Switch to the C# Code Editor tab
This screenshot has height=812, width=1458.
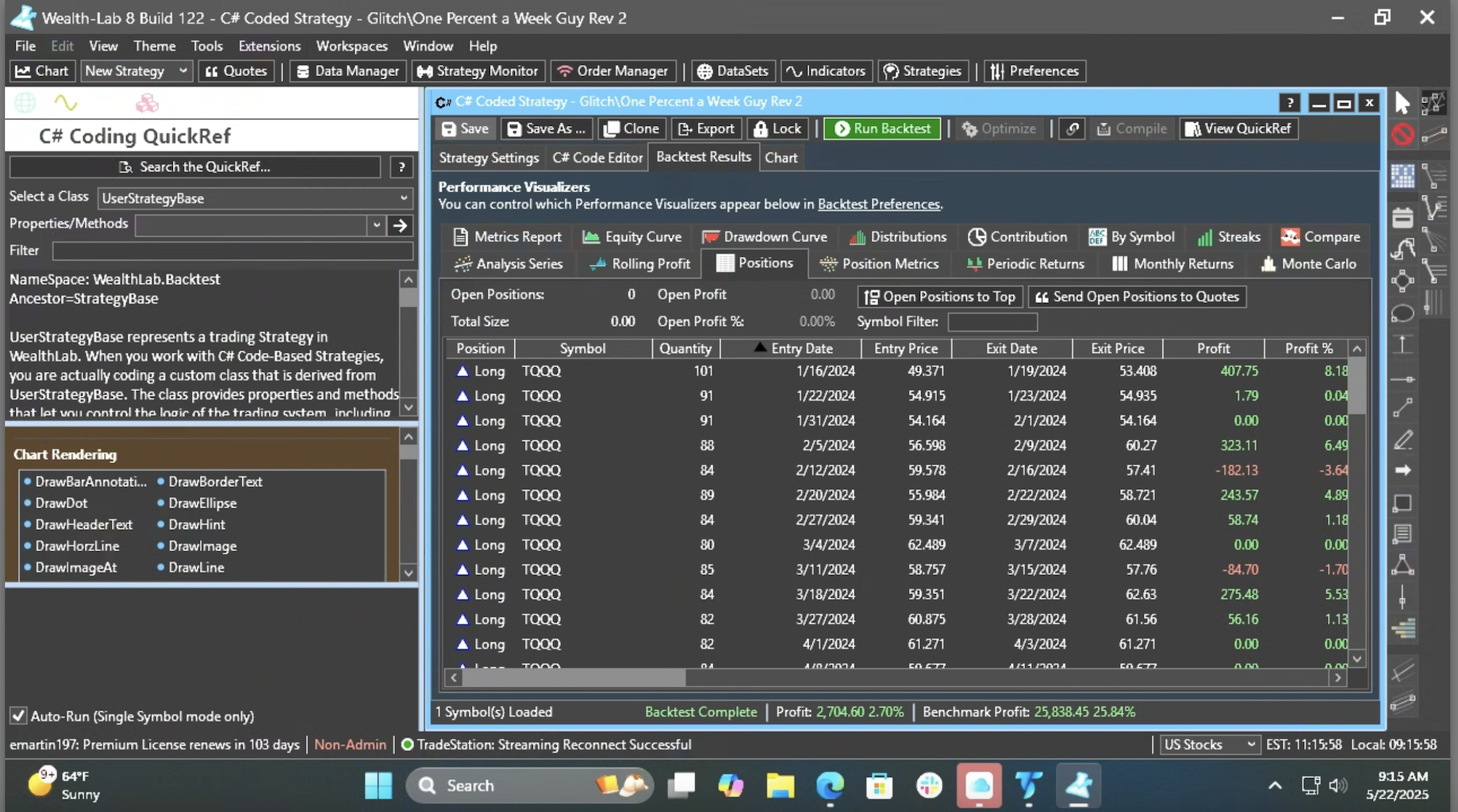597,157
